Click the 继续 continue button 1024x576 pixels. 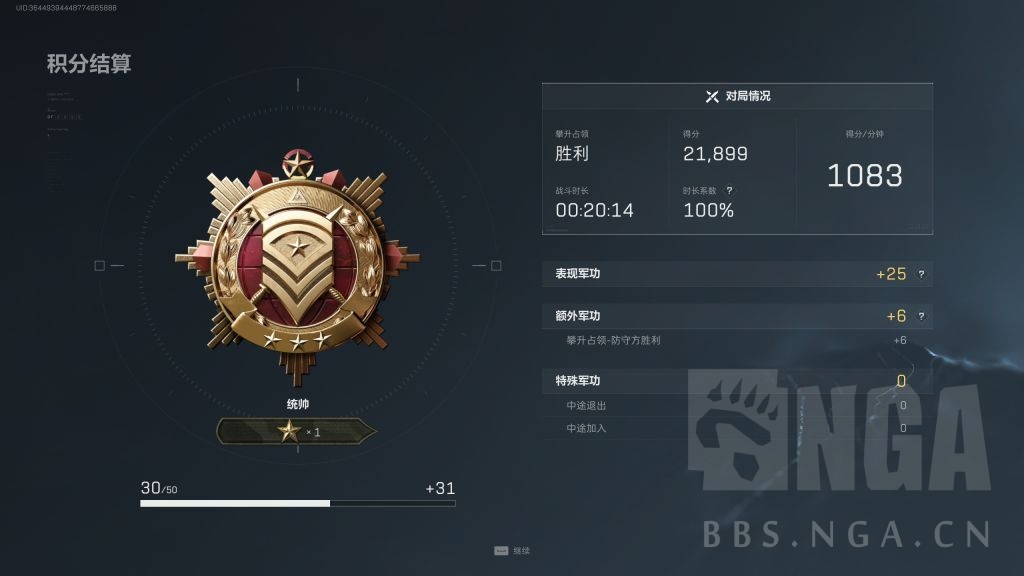512,551
